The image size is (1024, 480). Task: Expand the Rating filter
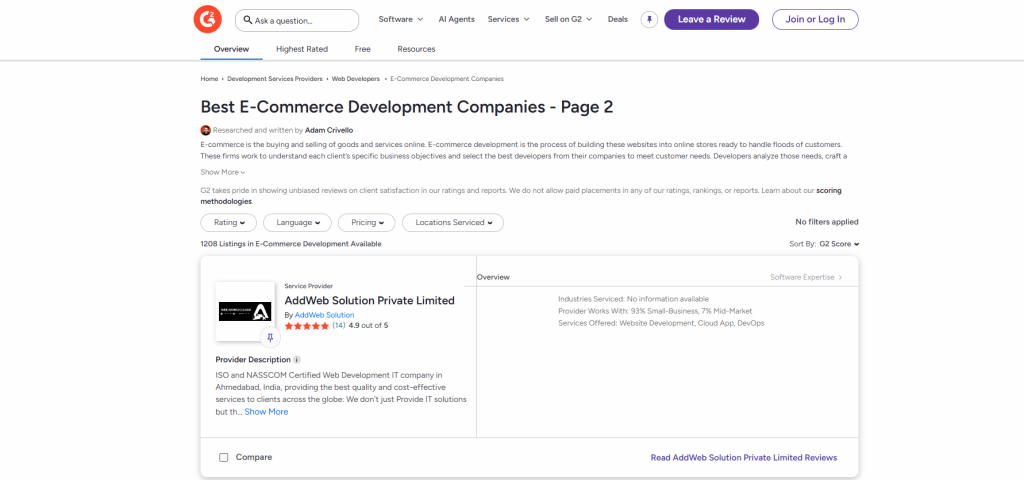pyautogui.click(x=229, y=223)
